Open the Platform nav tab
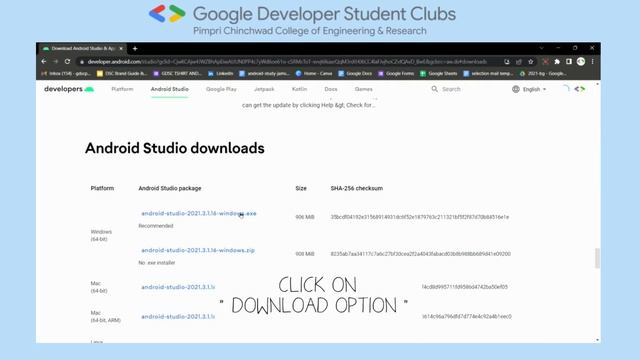The height and width of the screenshot is (360, 640). pos(122,89)
